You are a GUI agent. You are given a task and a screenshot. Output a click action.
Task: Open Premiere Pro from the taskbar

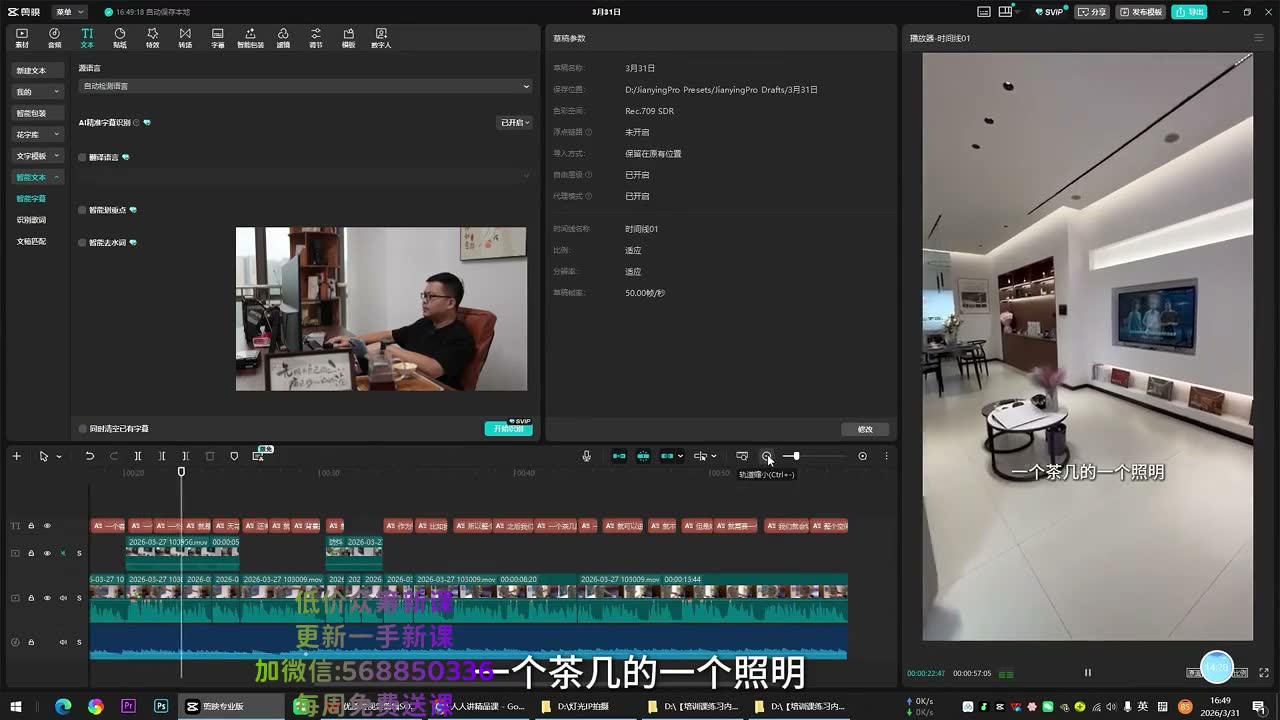point(128,706)
